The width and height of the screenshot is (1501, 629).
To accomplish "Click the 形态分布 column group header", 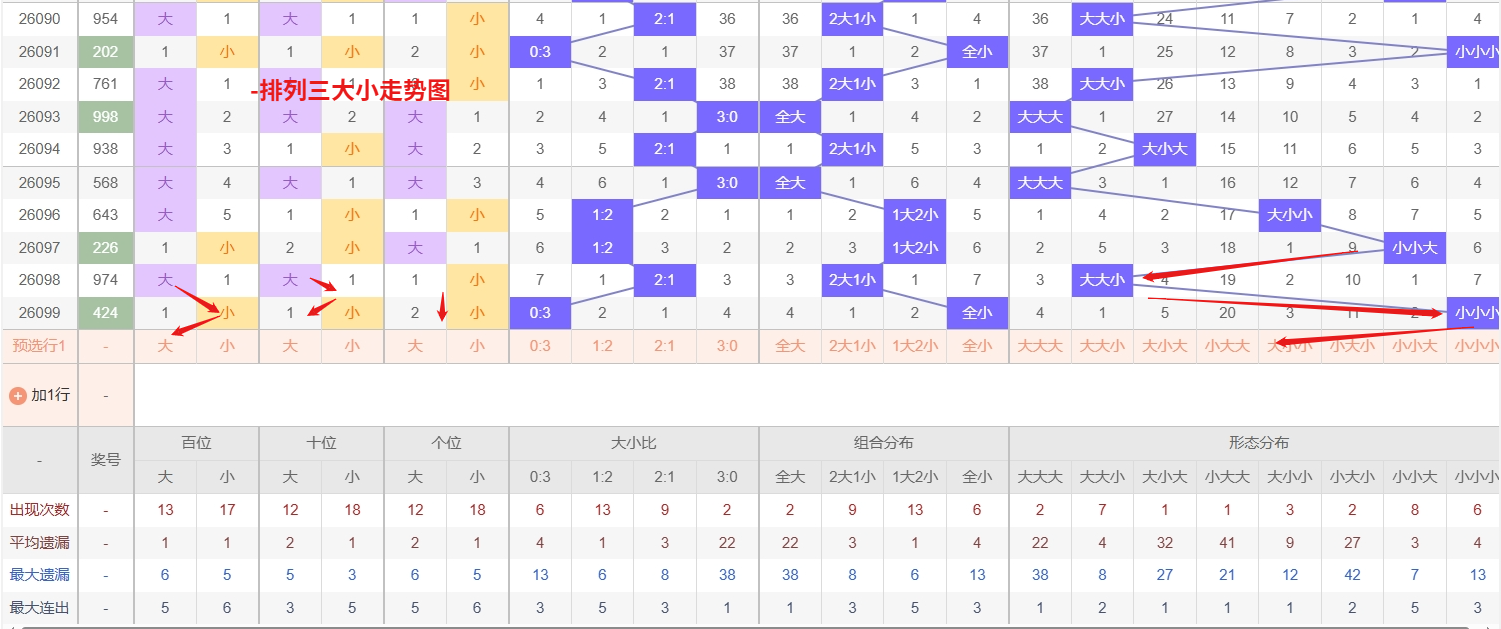I will pyautogui.click(x=1258, y=443).
